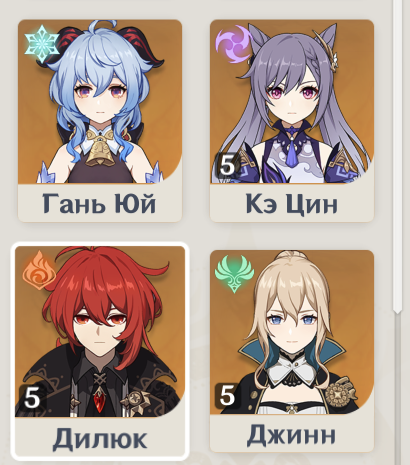Click the purple Electro icon on Keqing's card
The height and width of the screenshot is (465, 410).
point(234,44)
